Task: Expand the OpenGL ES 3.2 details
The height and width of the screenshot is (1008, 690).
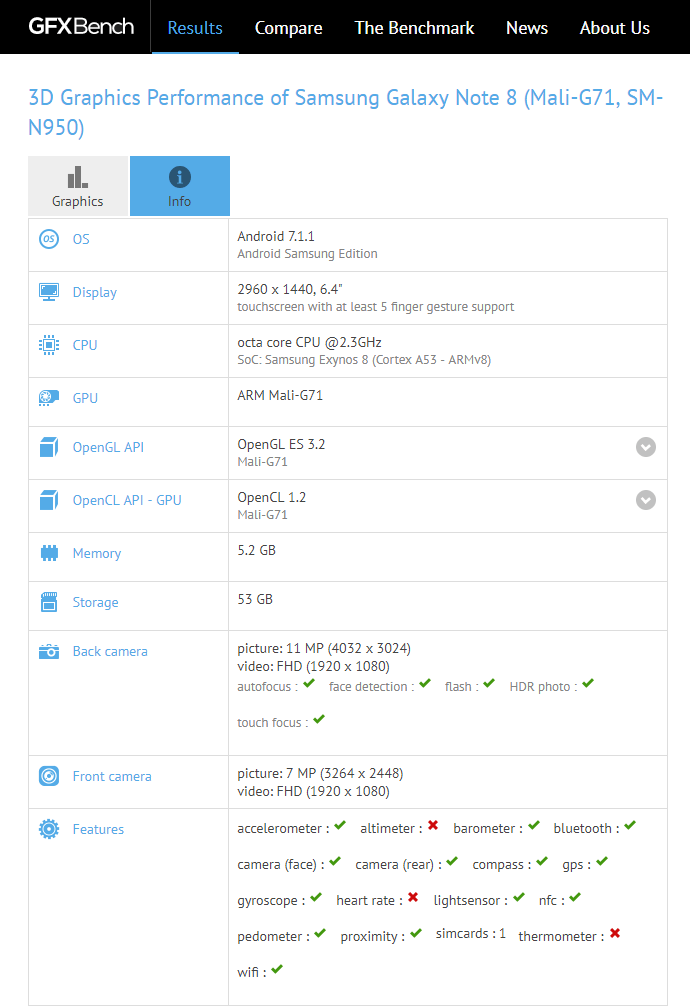Action: click(x=646, y=447)
